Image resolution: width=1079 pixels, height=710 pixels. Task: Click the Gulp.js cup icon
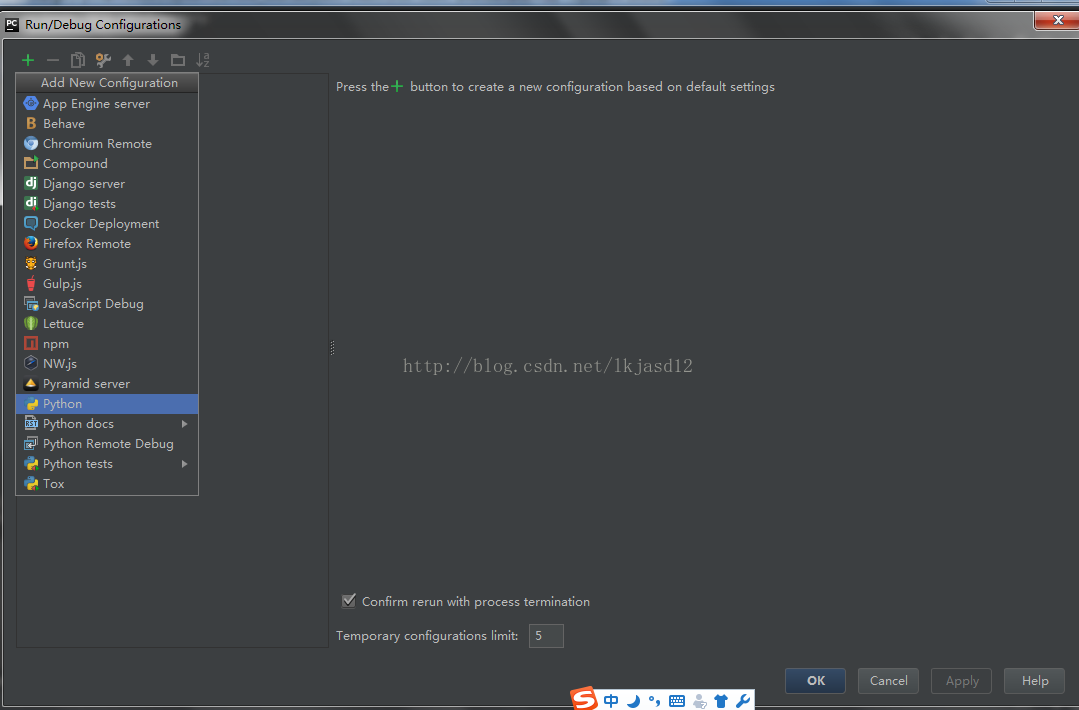tap(31, 283)
